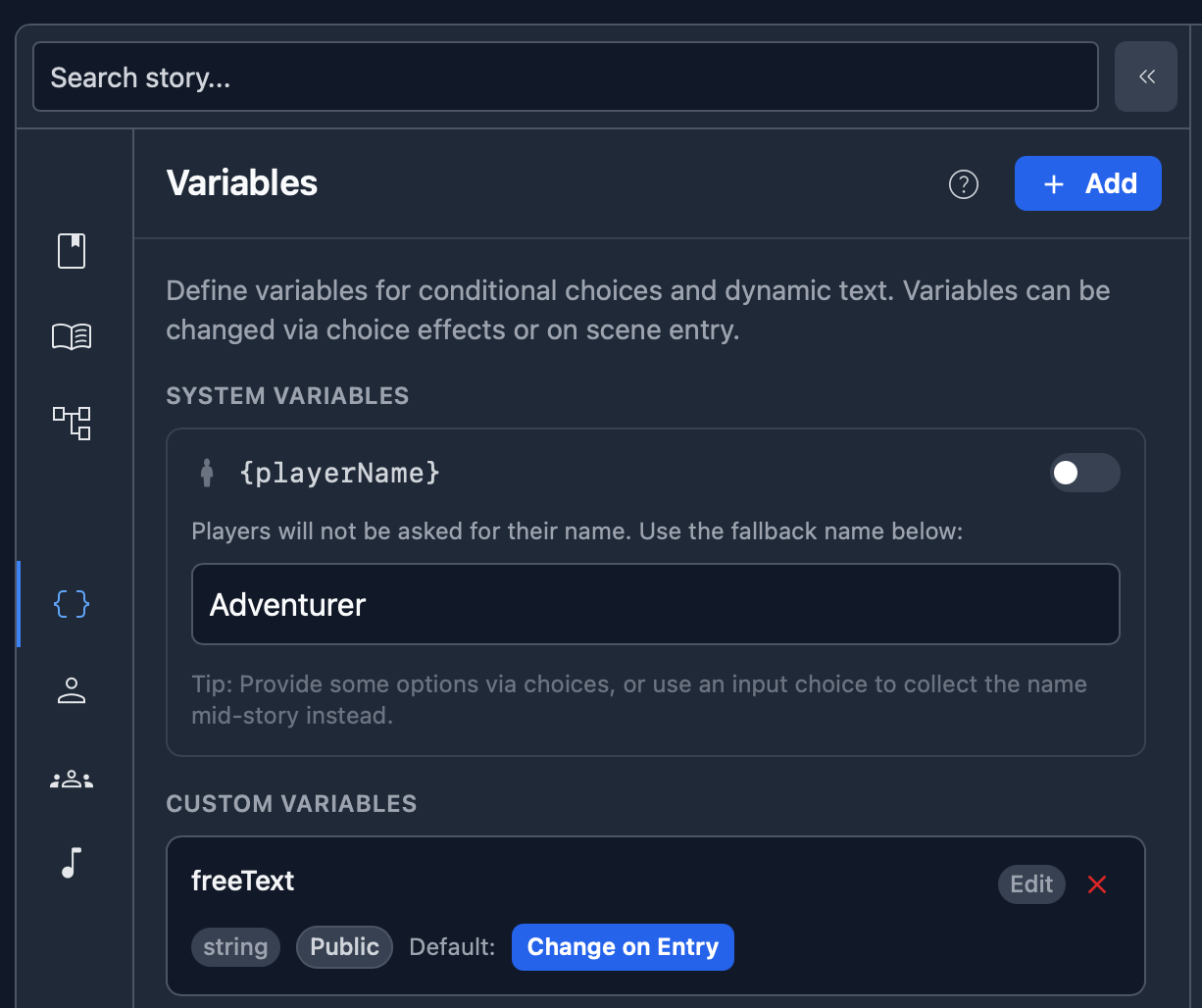This screenshot has width=1202, height=1008.
Task: Click the person icon beside {playerName}
Action: [x=206, y=474]
